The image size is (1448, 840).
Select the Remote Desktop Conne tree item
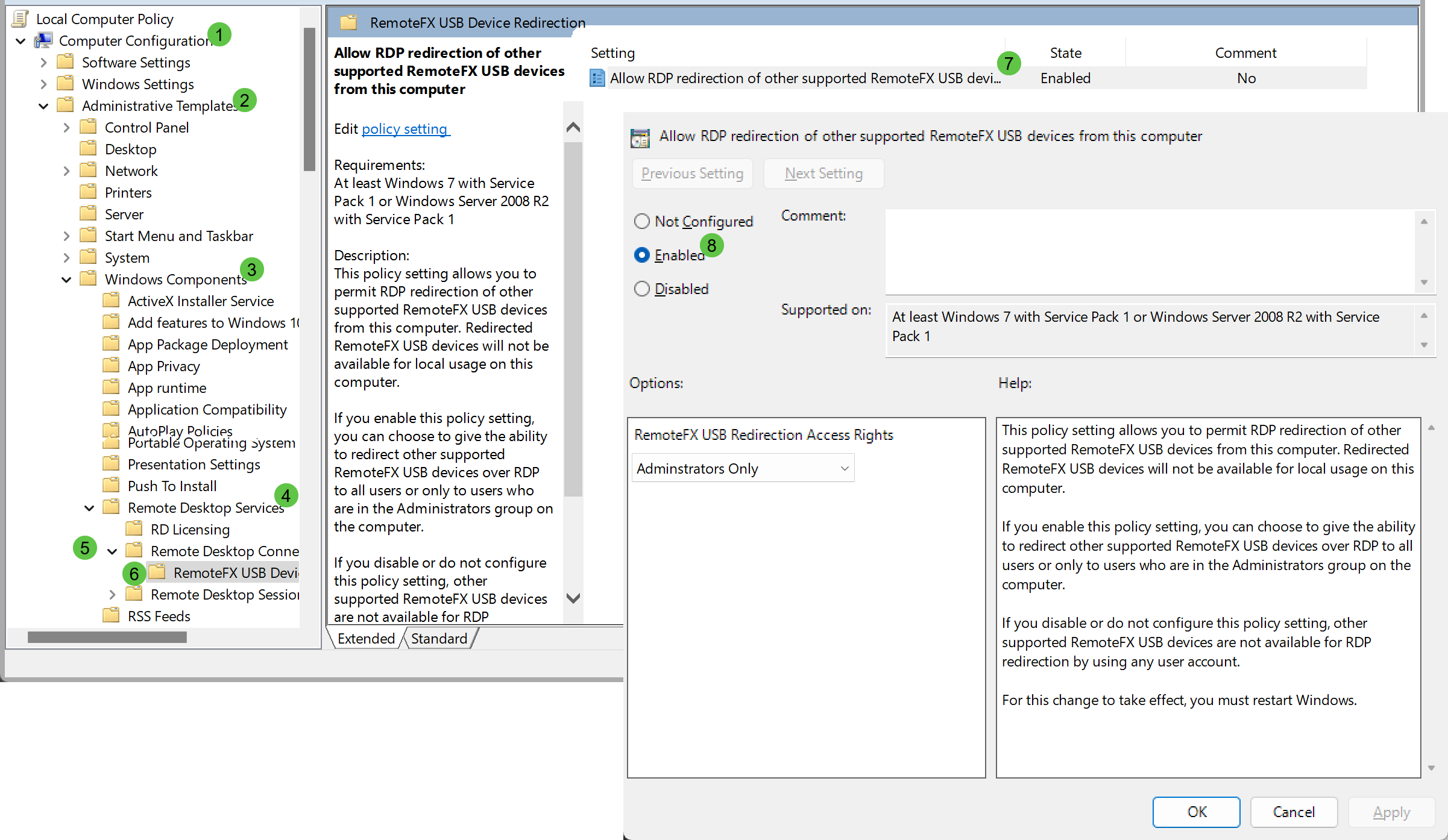(x=224, y=551)
